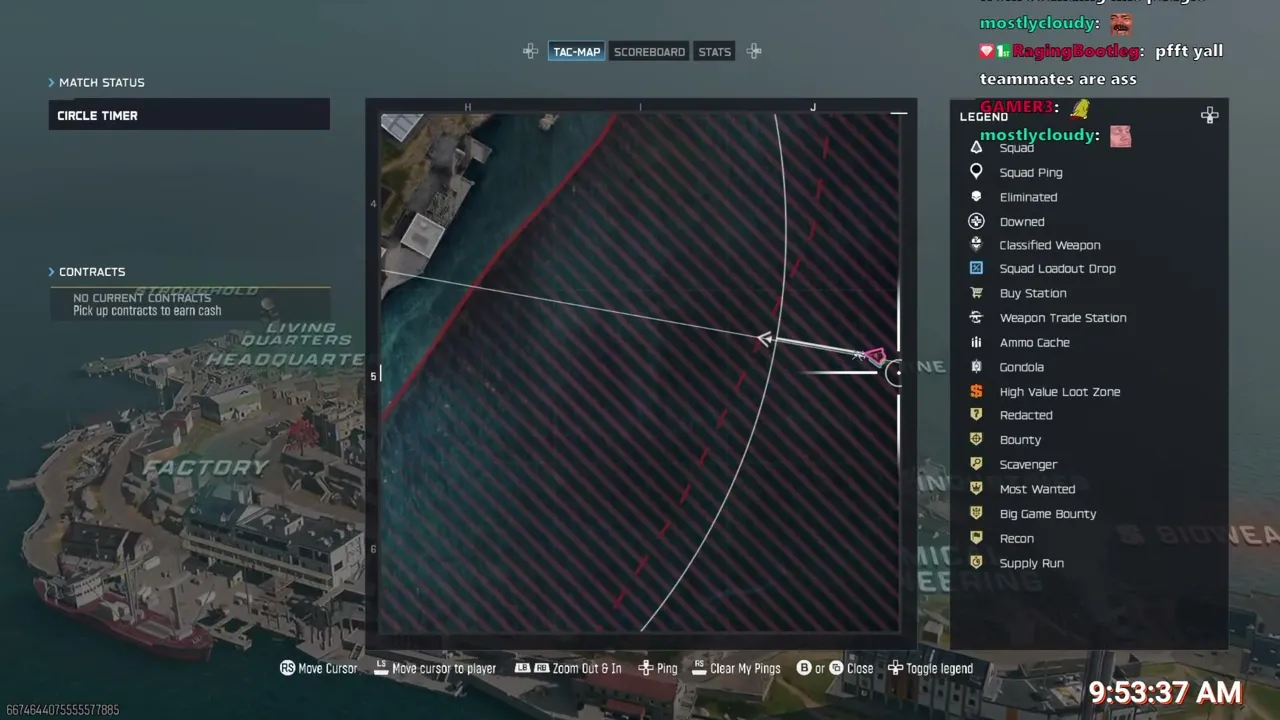Screen dimensions: 1280x720
Task: Click the Squad triangle icon in legend
Action: tap(976, 147)
